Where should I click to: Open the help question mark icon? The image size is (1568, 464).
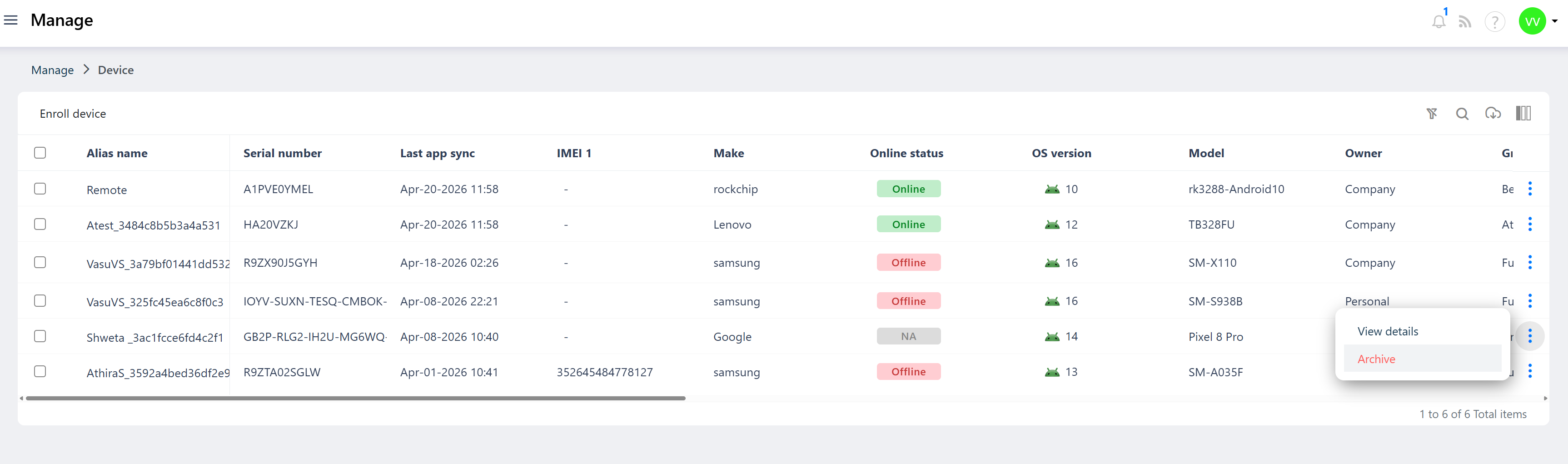[x=1494, y=22]
